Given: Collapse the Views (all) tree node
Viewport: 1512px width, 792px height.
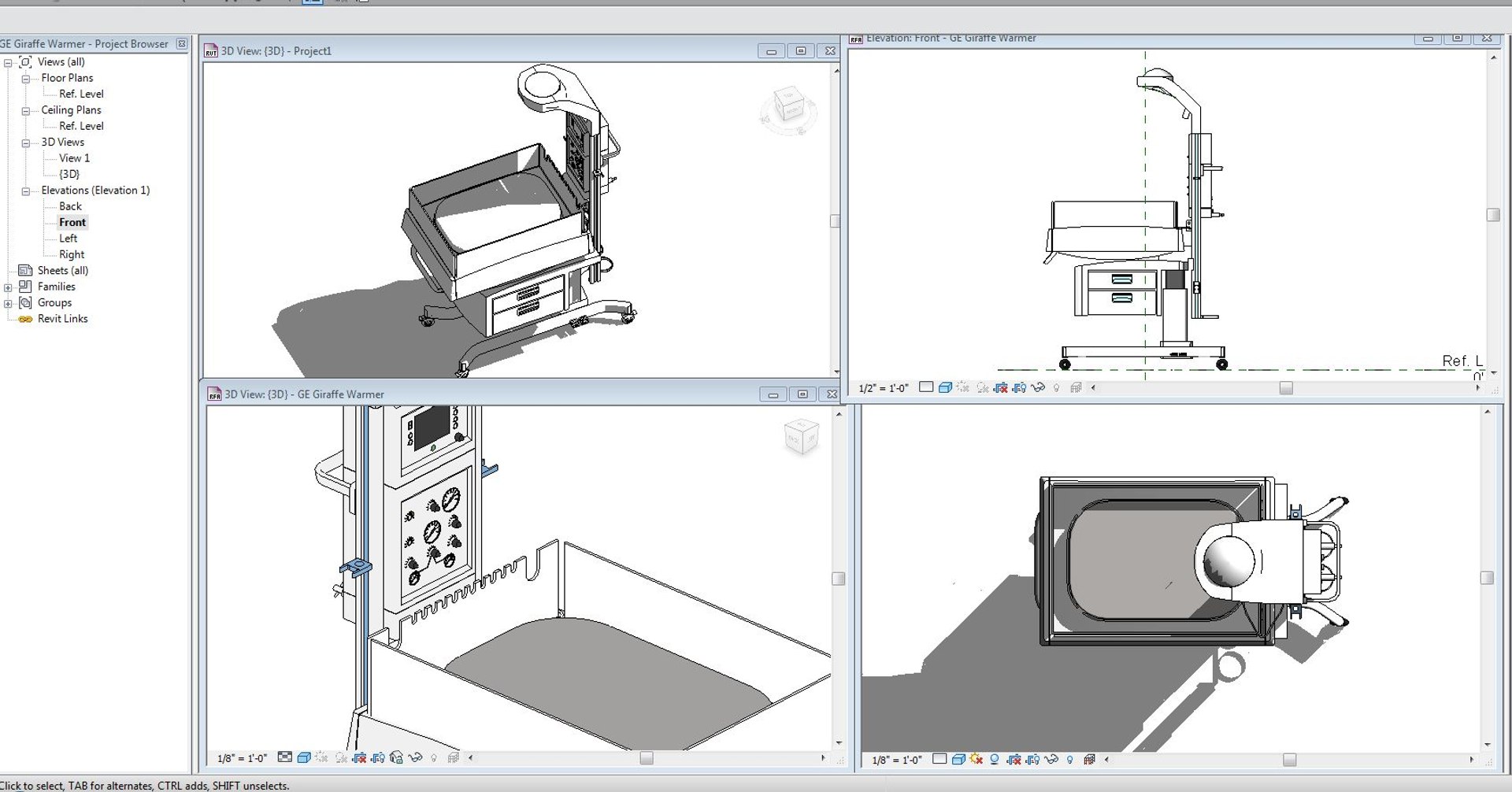Looking at the screenshot, I should 8,62.
